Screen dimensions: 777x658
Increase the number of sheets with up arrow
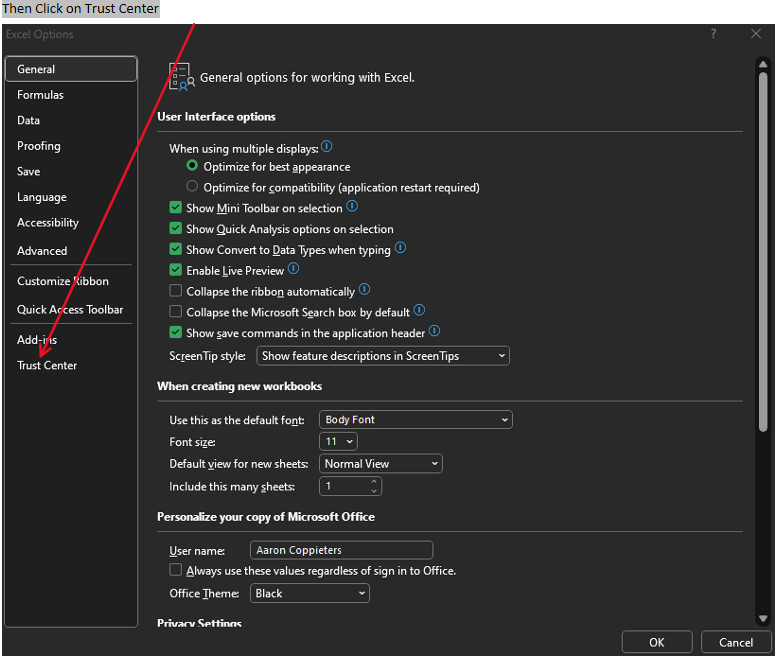pos(374,481)
